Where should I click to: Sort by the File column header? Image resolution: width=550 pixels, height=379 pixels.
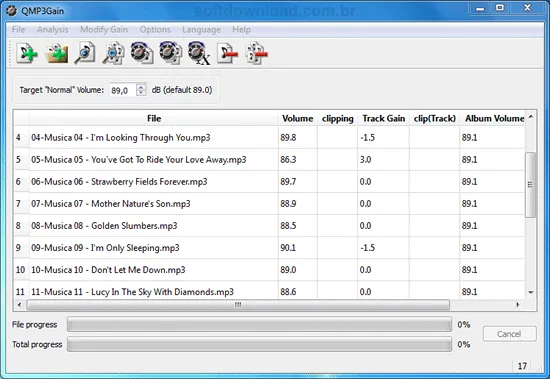pyautogui.click(x=154, y=119)
